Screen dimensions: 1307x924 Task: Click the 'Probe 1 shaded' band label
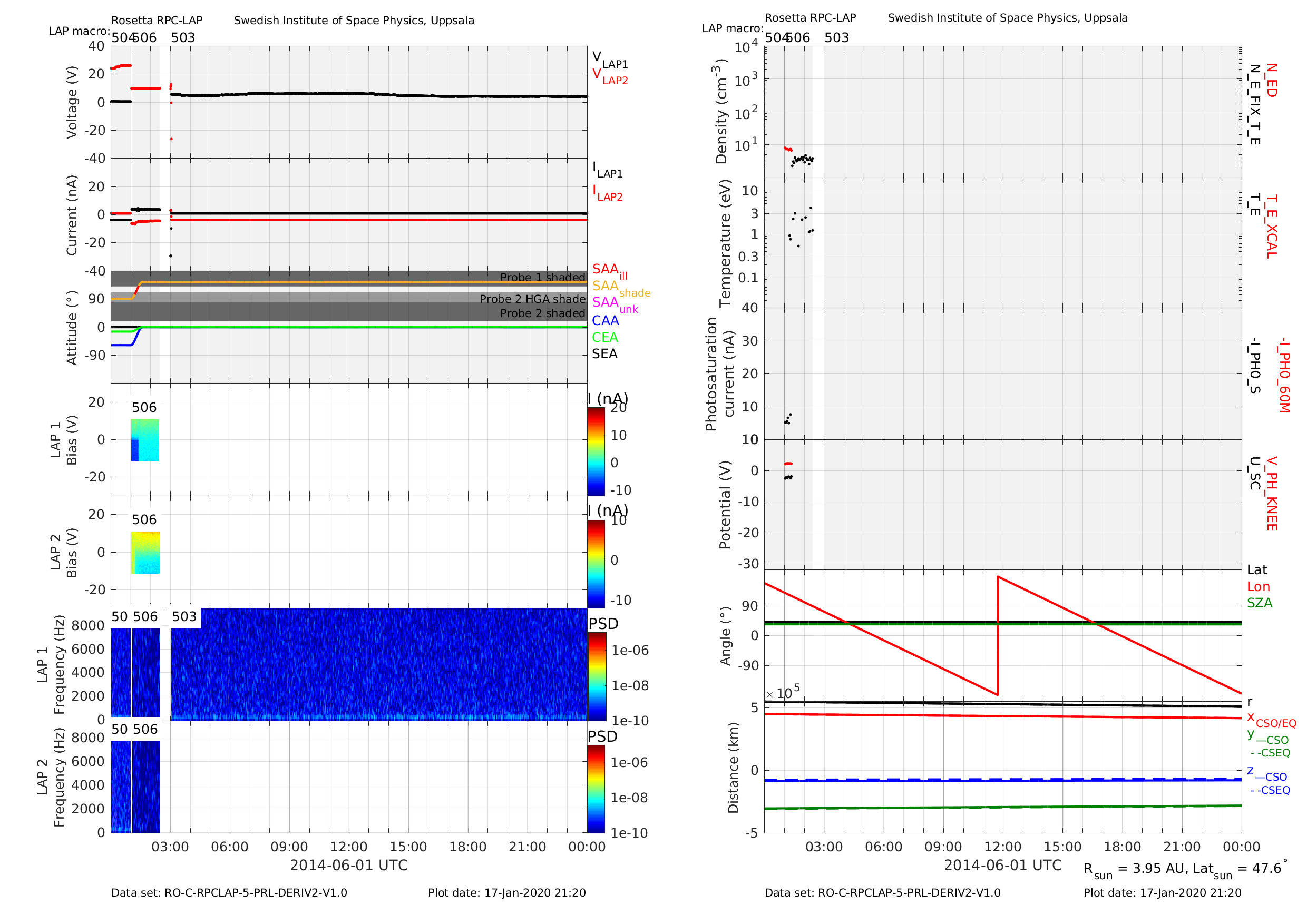pos(542,277)
